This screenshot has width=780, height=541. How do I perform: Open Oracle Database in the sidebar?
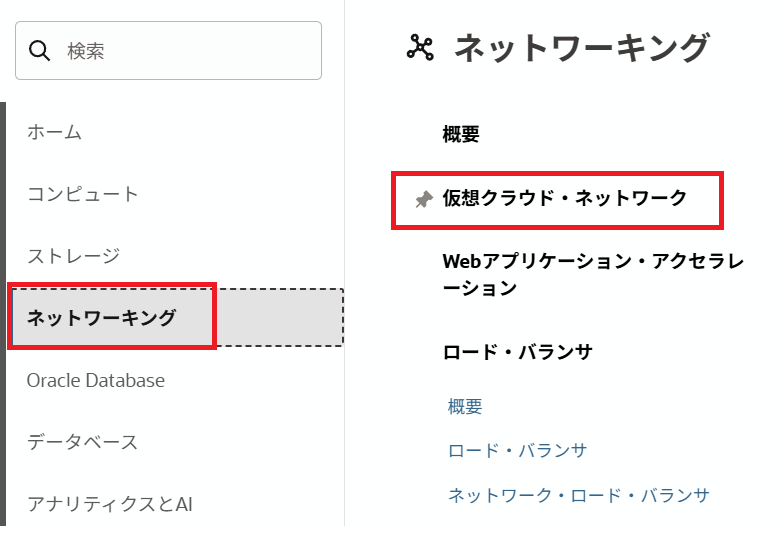coord(96,380)
